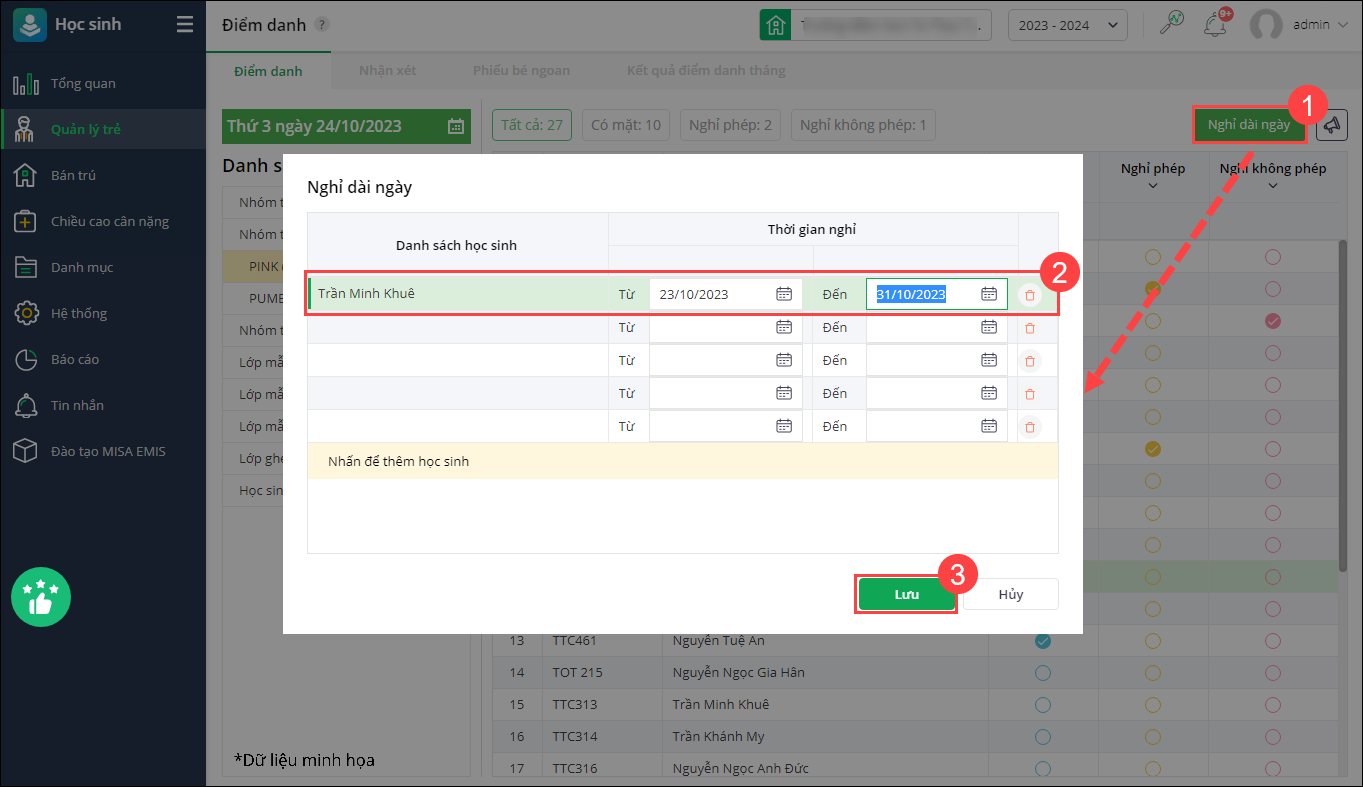Click the thumbs-up feedback icon
This screenshot has height=787, width=1363.
pos(41,598)
